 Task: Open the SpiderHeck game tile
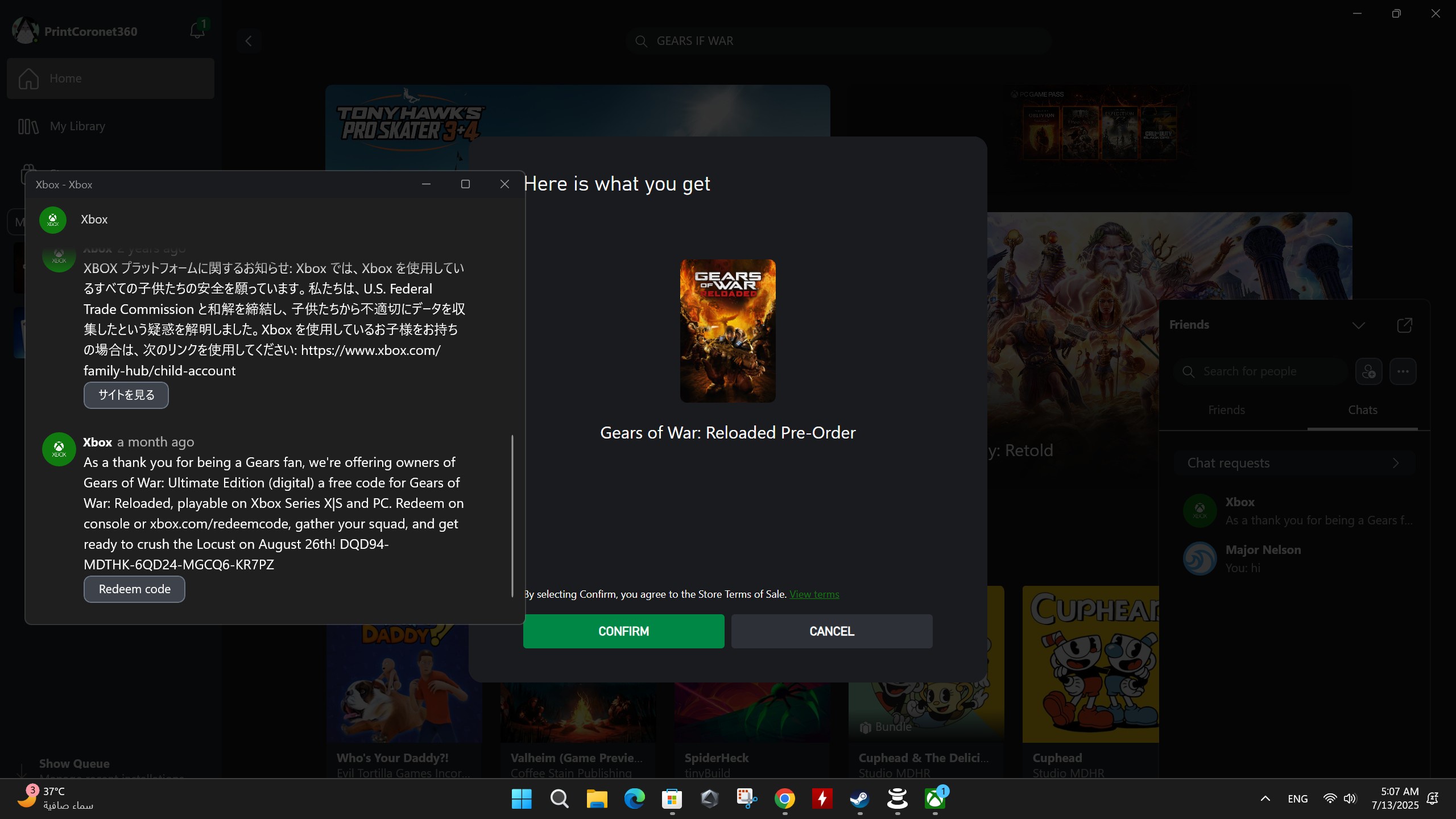(x=752, y=730)
